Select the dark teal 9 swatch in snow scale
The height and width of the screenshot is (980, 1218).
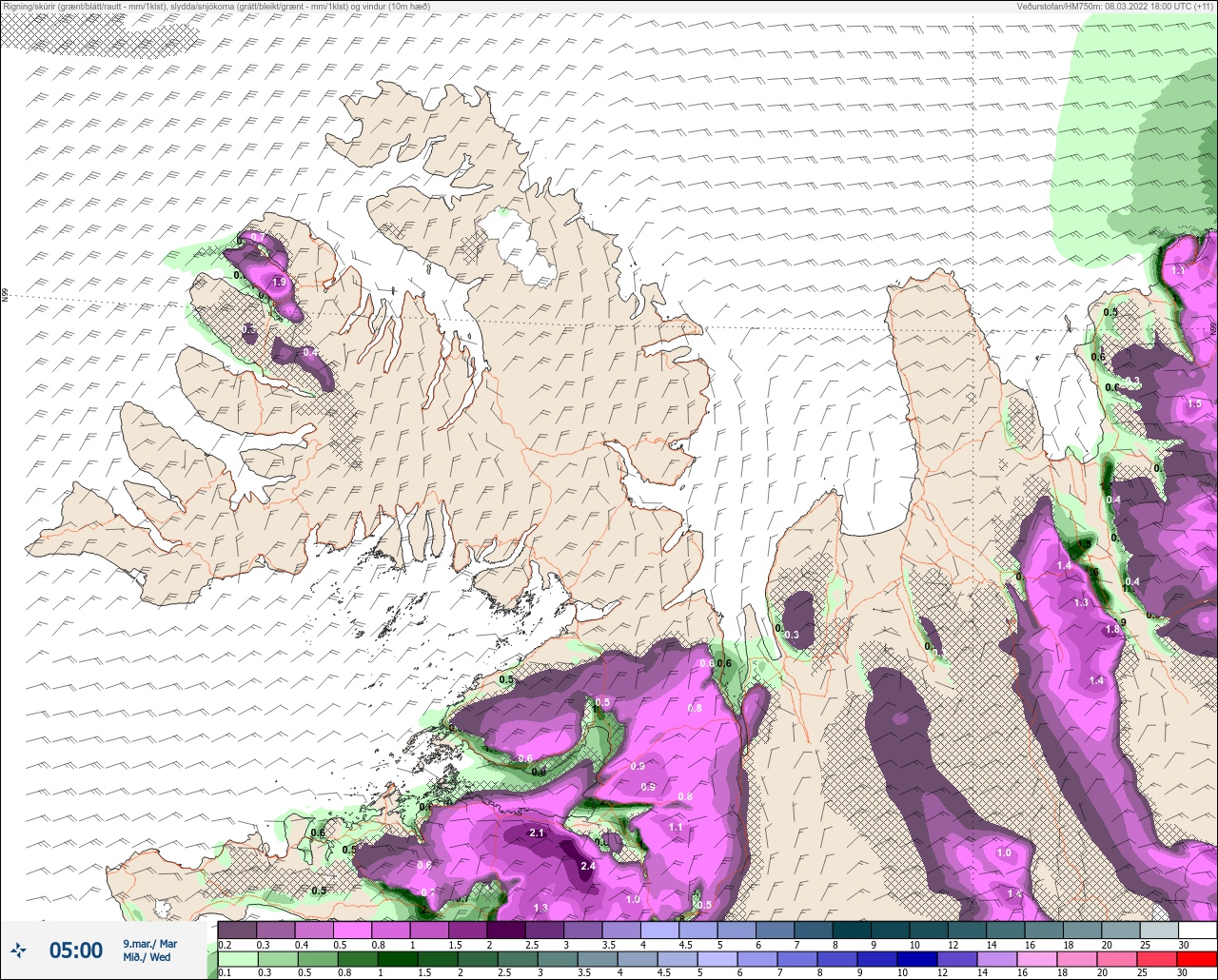point(890,930)
